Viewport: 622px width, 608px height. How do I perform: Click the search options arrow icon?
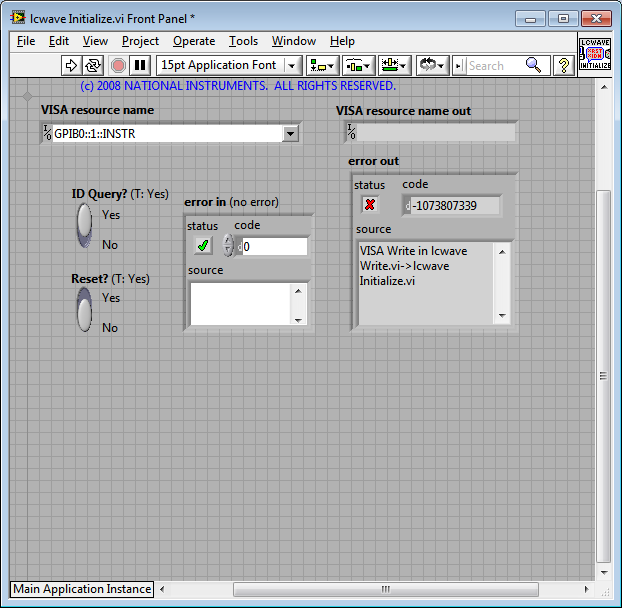[x=459, y=66]
